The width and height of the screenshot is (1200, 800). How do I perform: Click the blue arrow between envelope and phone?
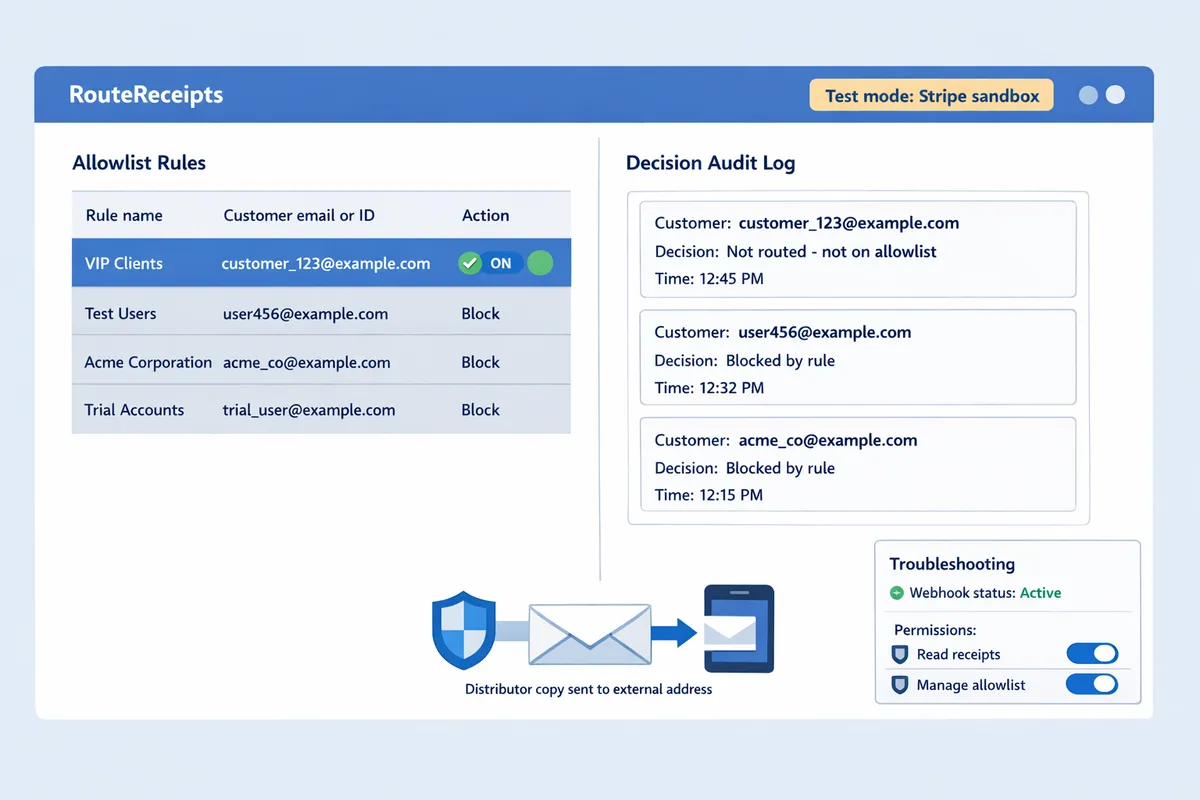click(x=681, y=631)
